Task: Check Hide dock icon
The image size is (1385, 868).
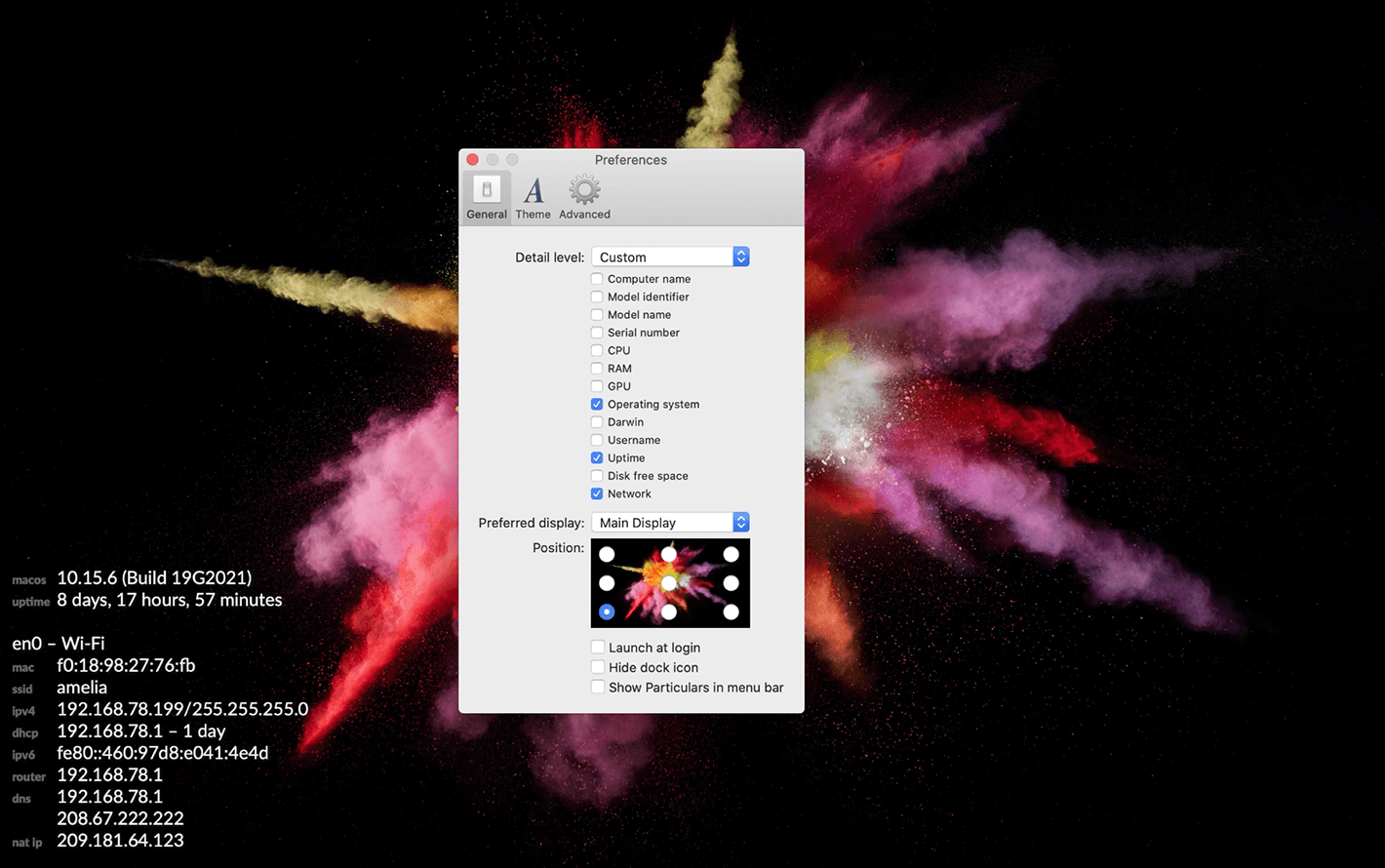Action: coord(598,667)
